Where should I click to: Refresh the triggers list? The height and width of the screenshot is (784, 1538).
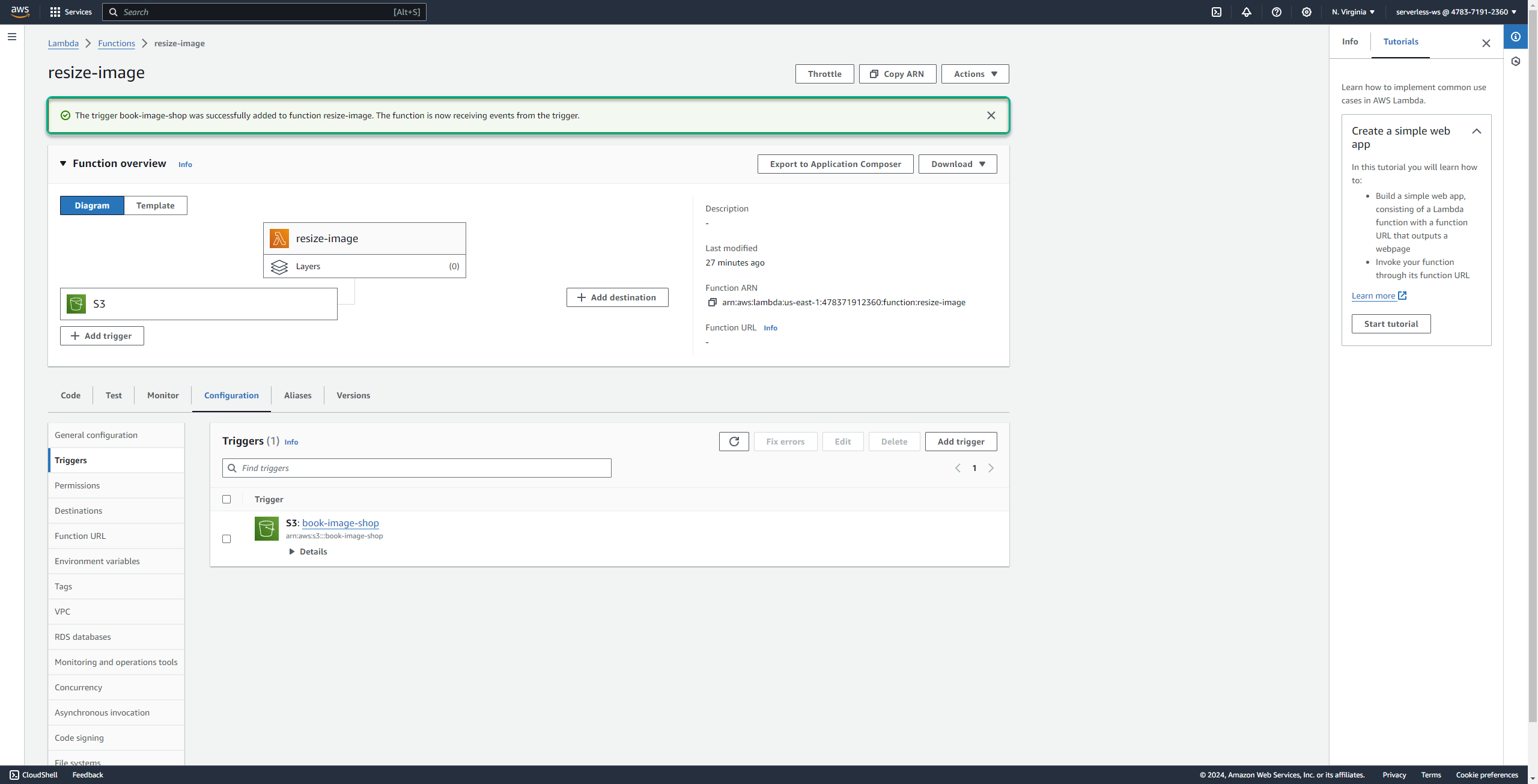pos(734,442)
